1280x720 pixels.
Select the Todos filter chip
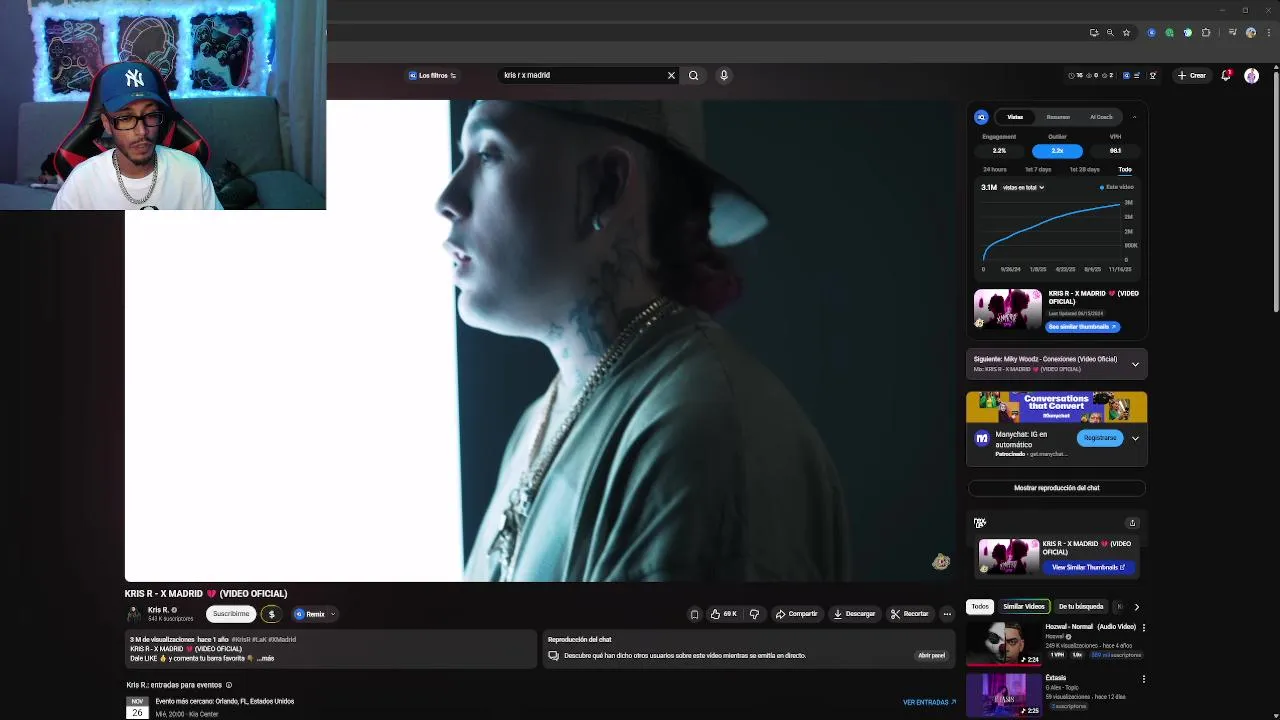pos(980,606)
